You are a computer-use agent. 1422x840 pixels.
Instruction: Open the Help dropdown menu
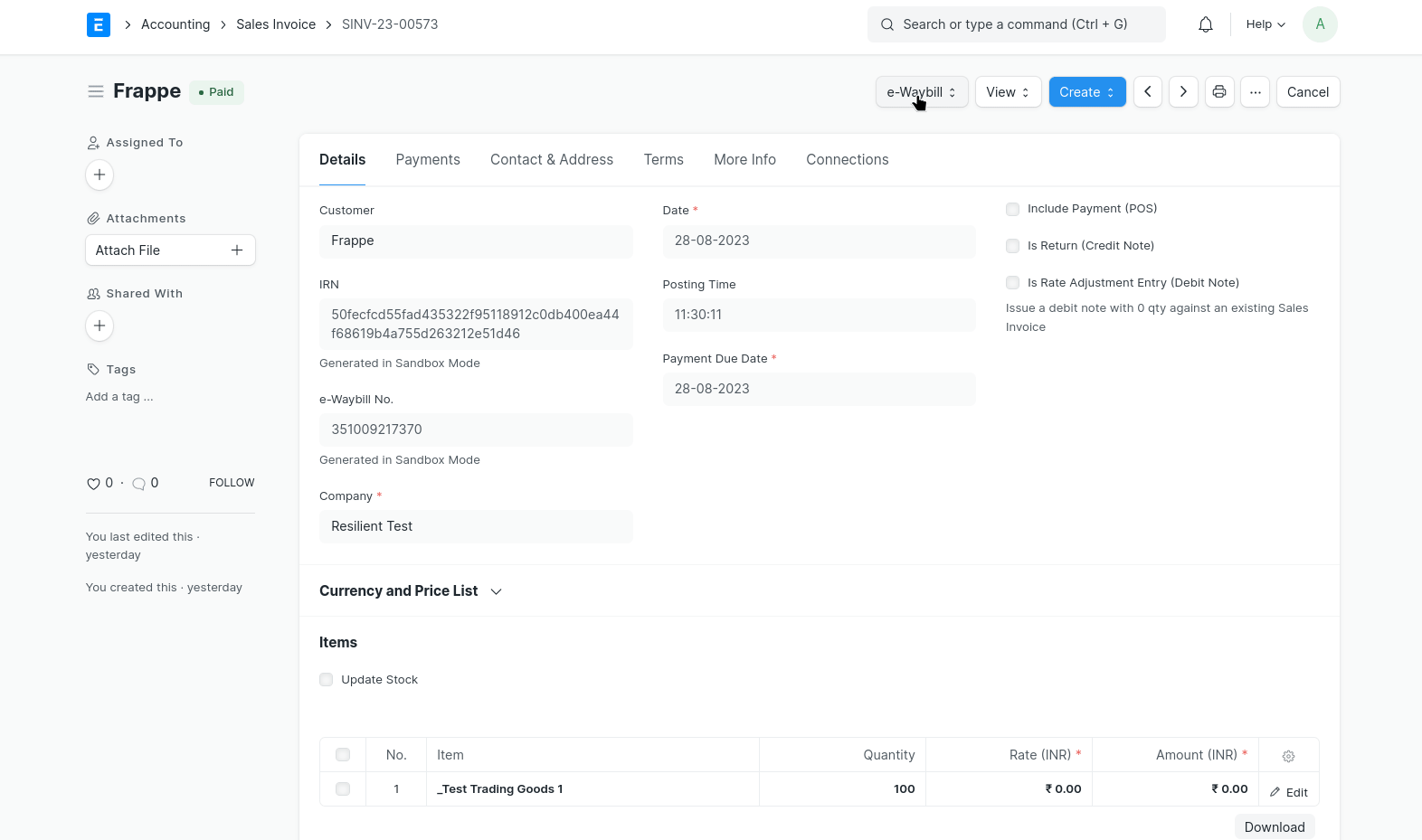pyautogui.click(x=1266, y=24)
